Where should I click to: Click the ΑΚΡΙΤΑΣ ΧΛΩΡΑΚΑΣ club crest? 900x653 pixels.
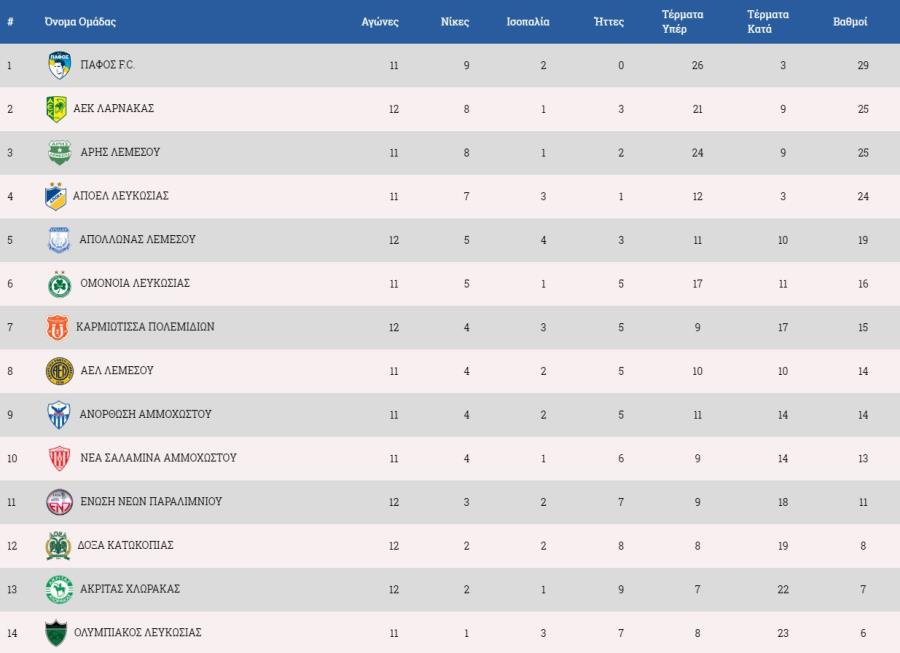tap(59, 589)
